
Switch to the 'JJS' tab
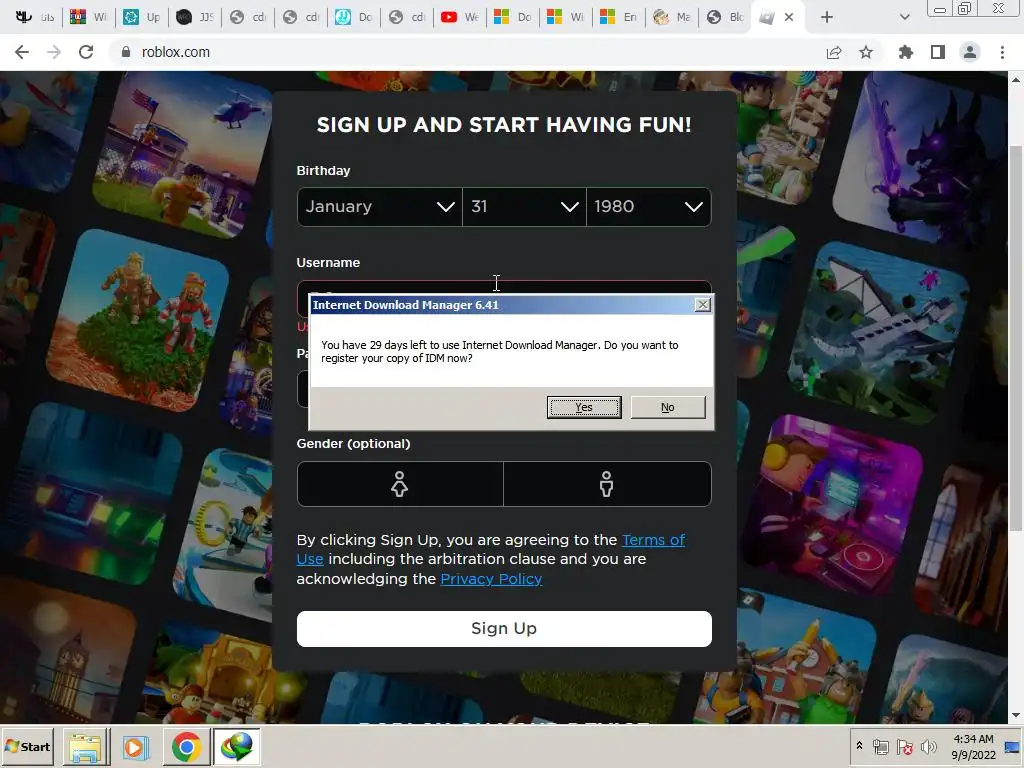click(x=195, y=18)
